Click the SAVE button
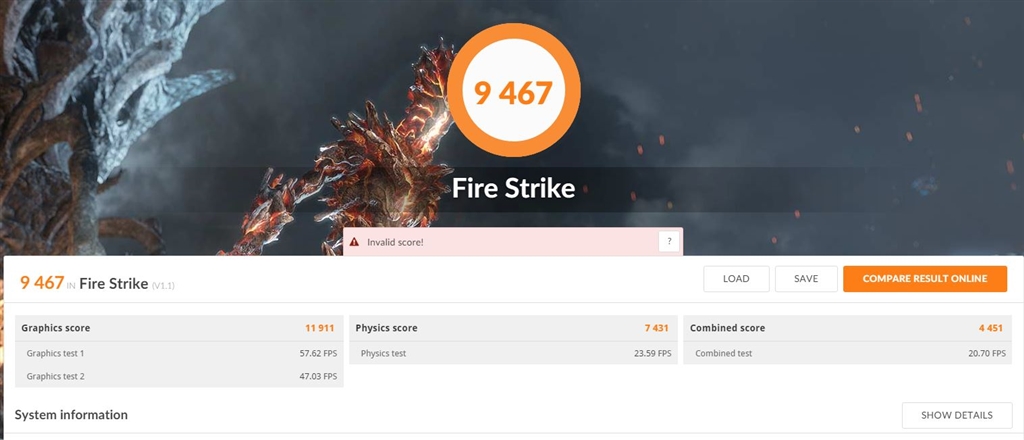This screenshot has width=1024, height=440. 806,279
